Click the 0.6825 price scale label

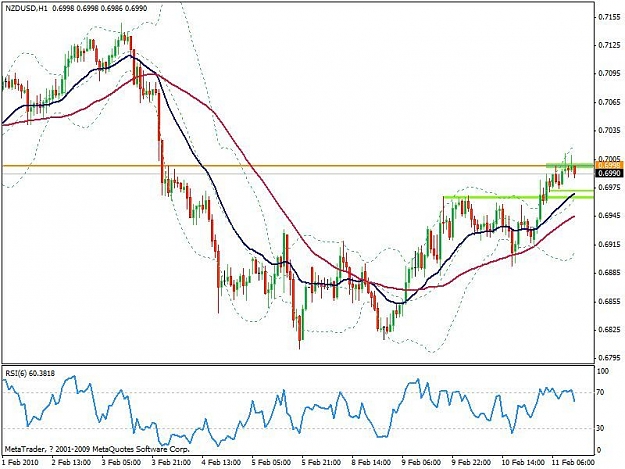coord(610,330)
